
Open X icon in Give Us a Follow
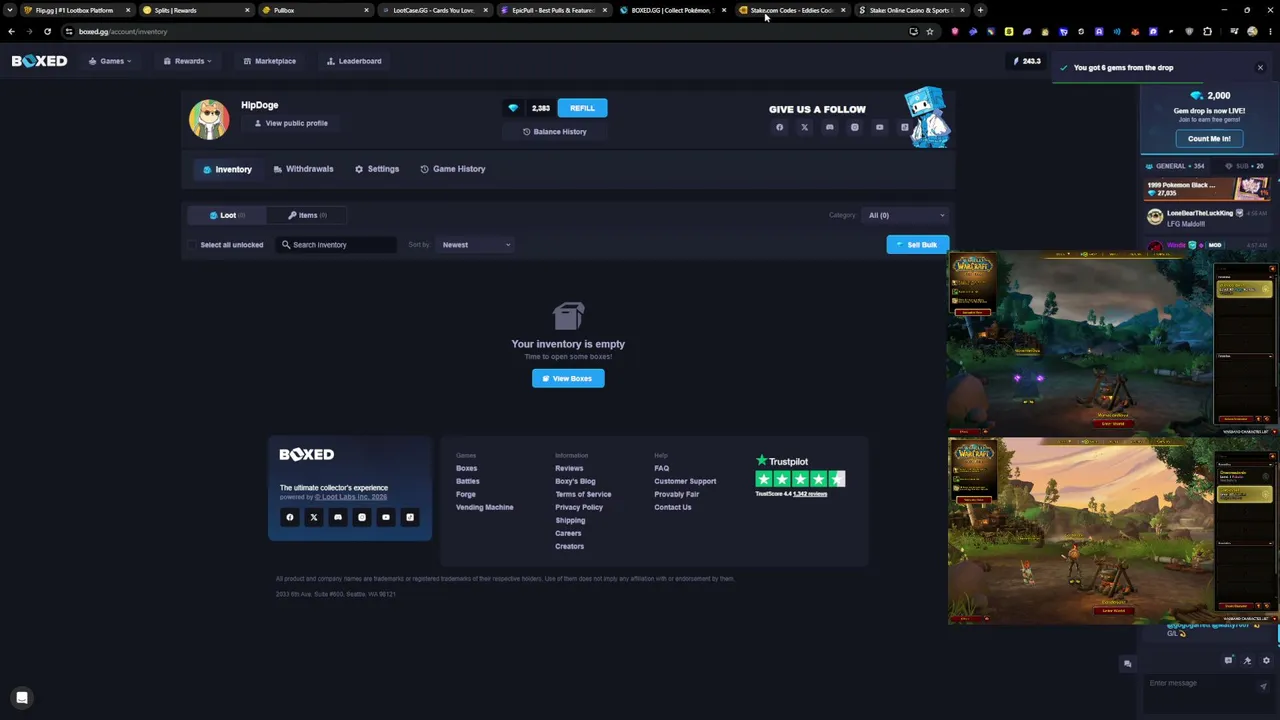coord(805,127)
